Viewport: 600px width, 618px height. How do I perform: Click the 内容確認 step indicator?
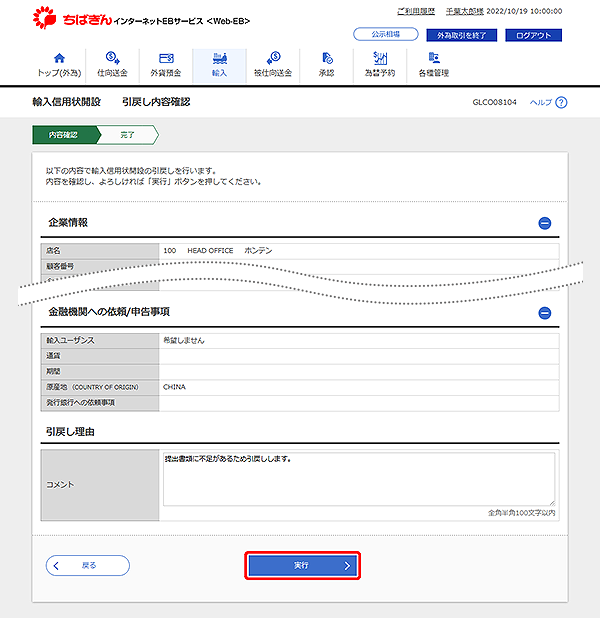[65, 135]
